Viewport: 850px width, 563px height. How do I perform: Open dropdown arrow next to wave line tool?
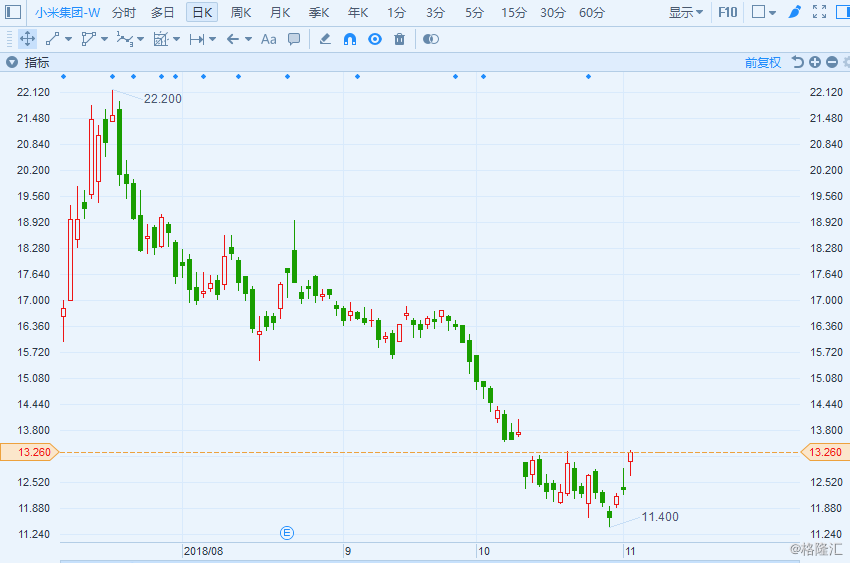tap(140, 39)
